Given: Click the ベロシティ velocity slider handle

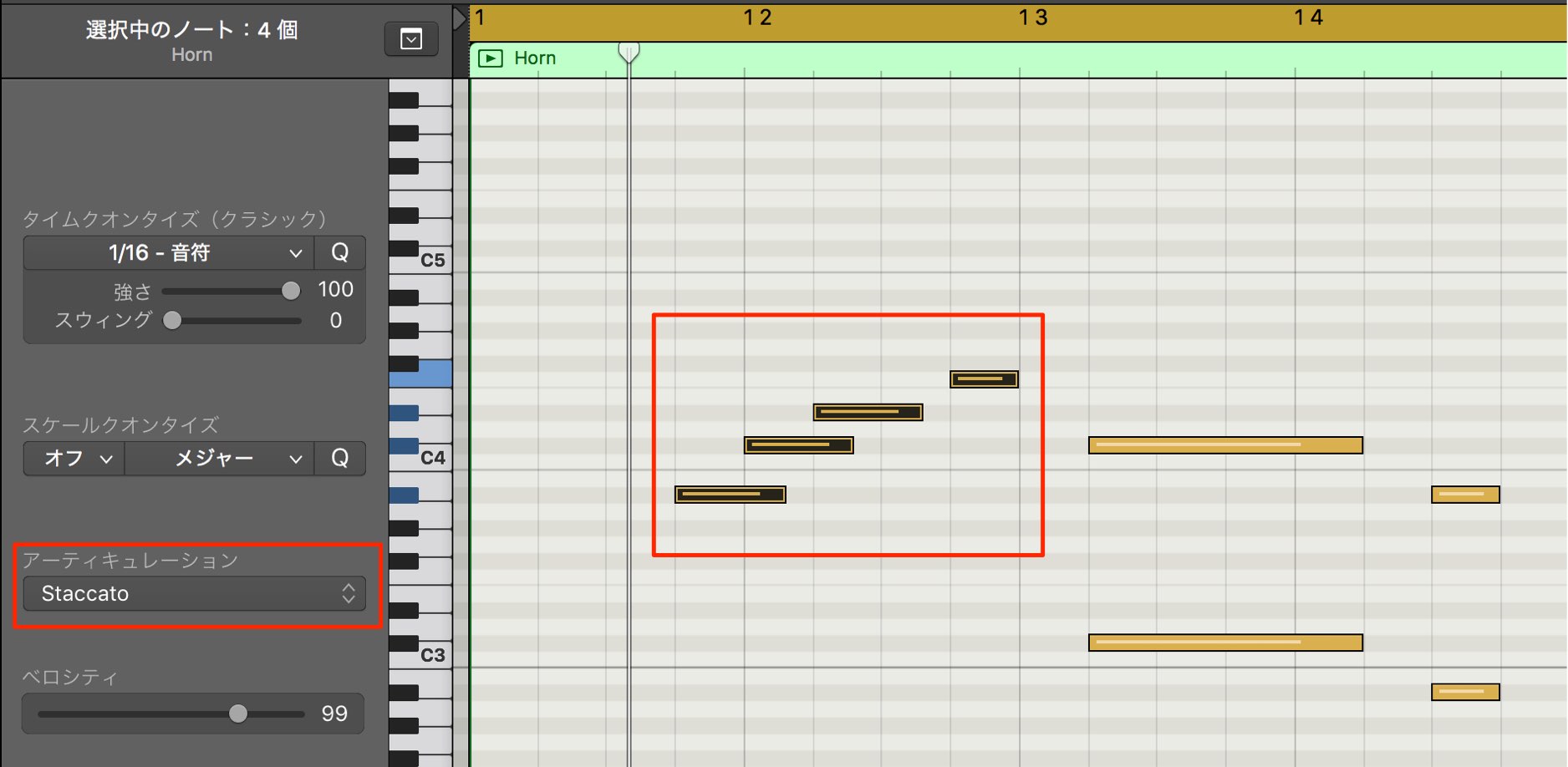Looking at the screenshot, I should [238, 713].
